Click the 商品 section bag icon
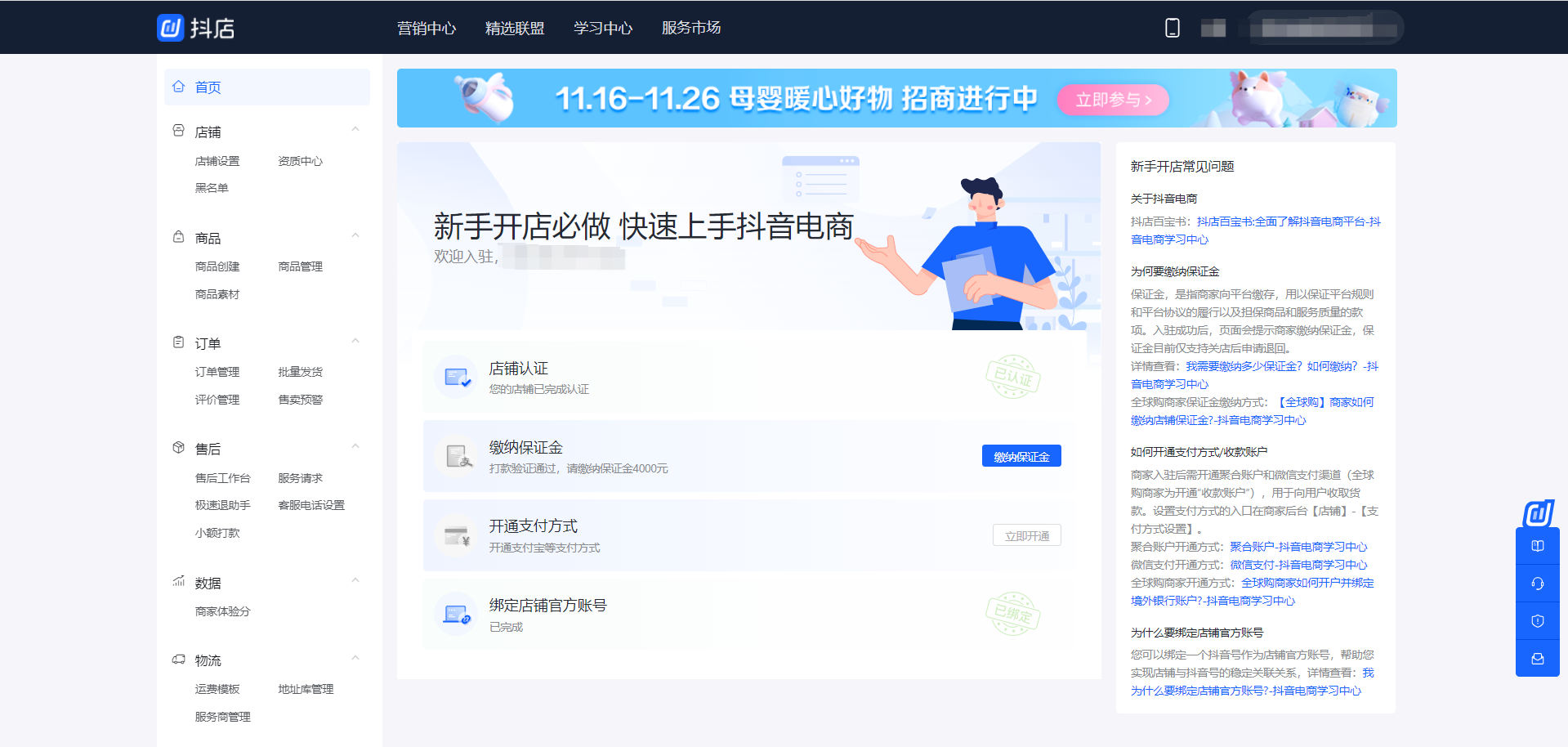Screen dimensions: 1568x747 [x=179, y=237]
